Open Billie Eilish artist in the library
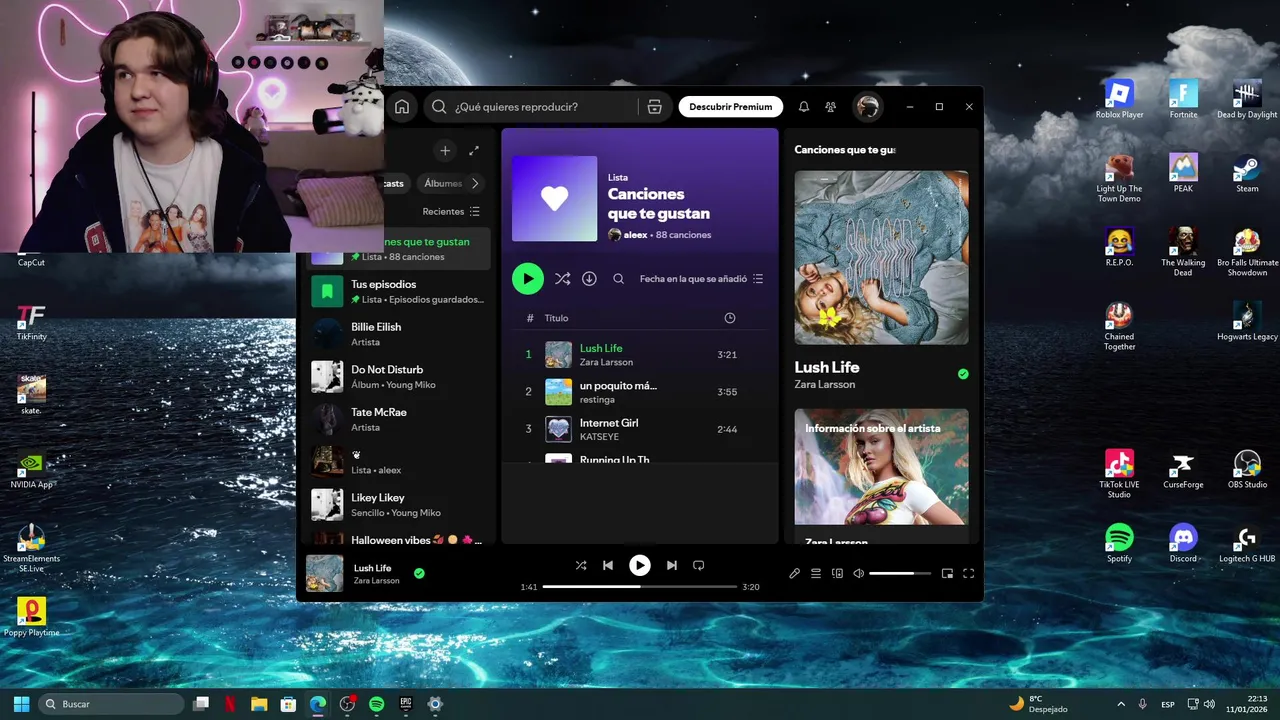1280x720 pixels. click(398, 334)
